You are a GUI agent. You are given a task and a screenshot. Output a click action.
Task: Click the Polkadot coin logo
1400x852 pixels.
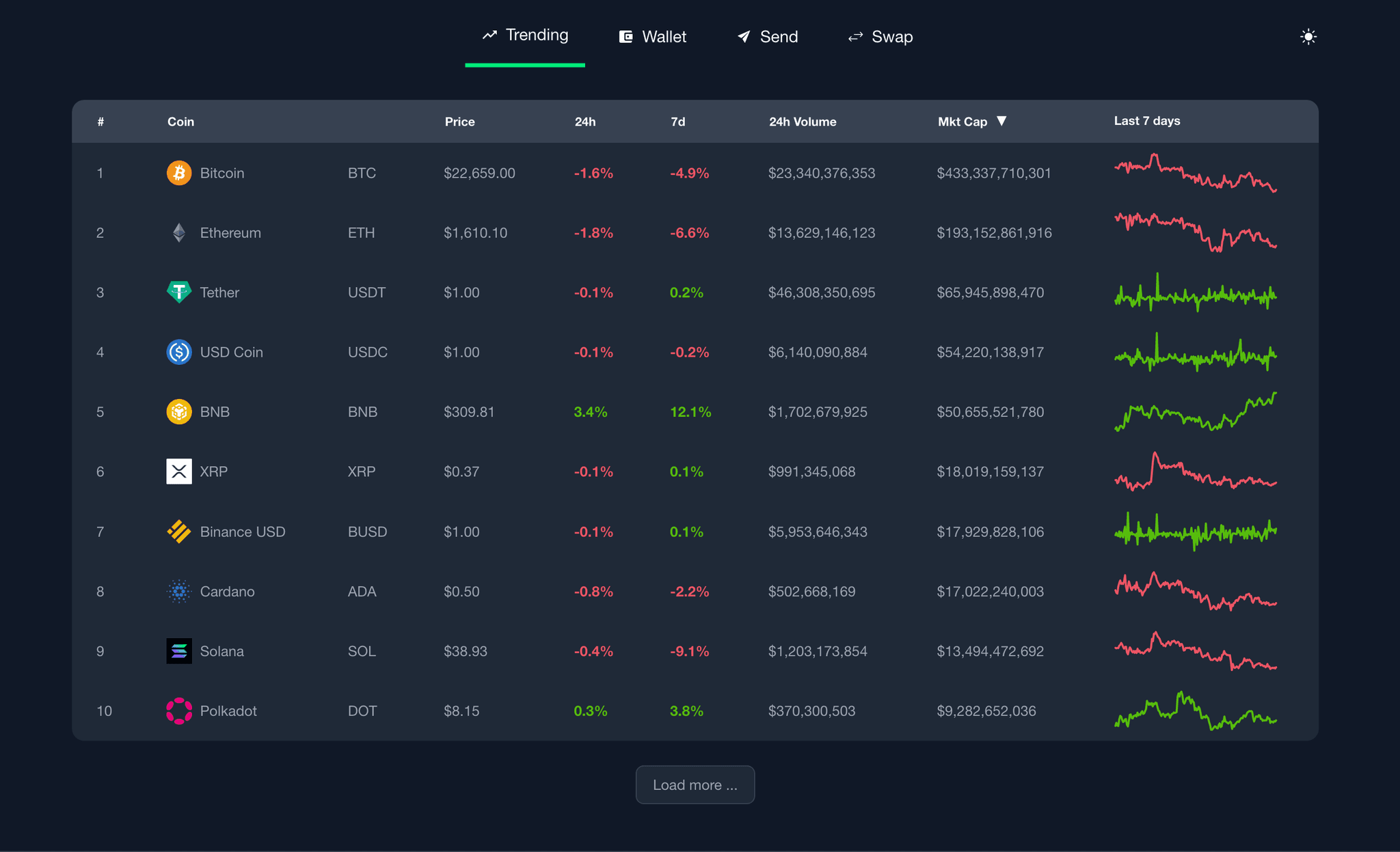[x=179, y=711]
